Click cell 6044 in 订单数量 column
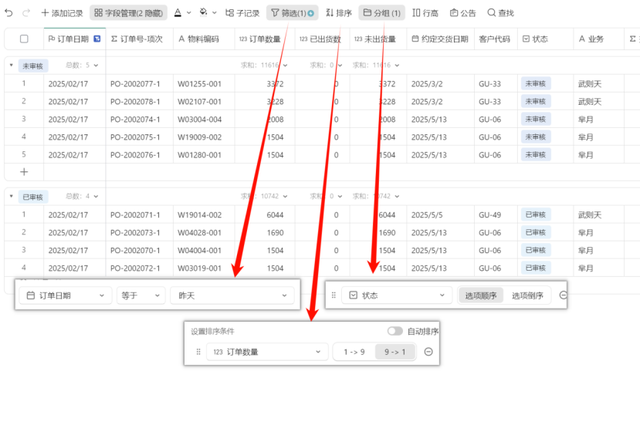The height and width of the screenshot is (422, 640). point(264,215)
